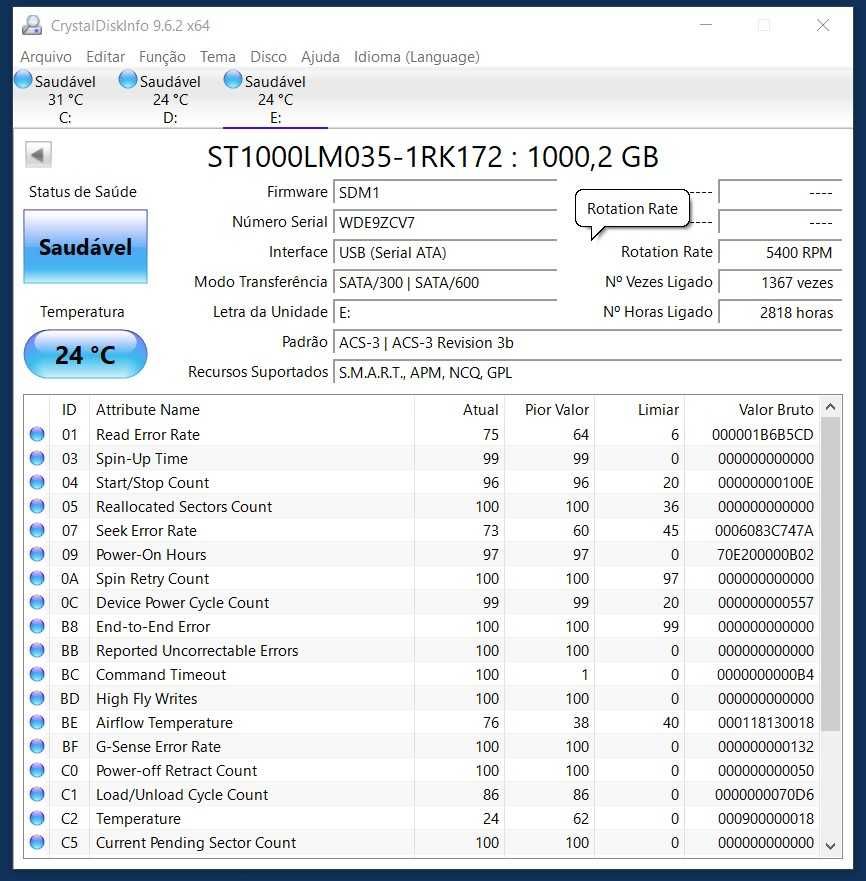Image resolution: width=866 pixels, height=881 pixels.
Task: Click status orb for Device Power Cycle Count
Action: click(37, 602)
